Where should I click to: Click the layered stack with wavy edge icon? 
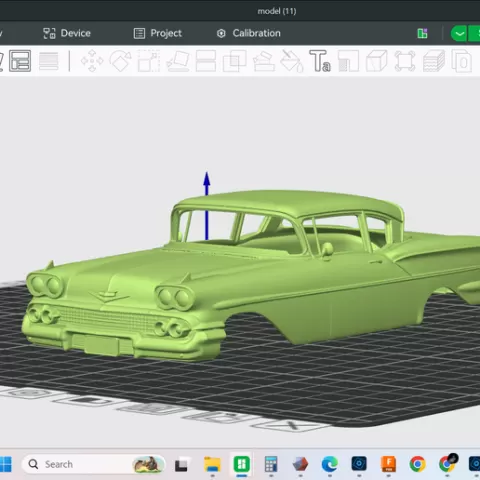click(434, 61)
